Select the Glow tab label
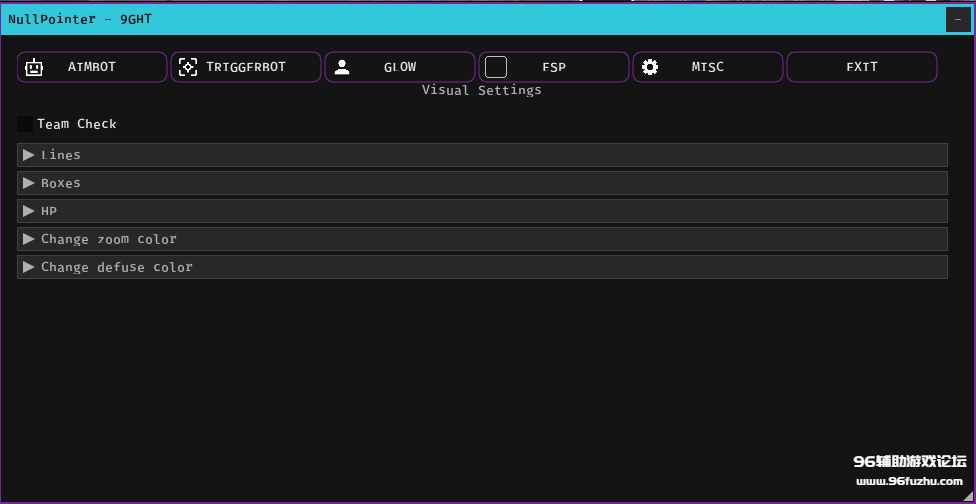This screenshot has height=504, width=976. click(x=400, y=67)
